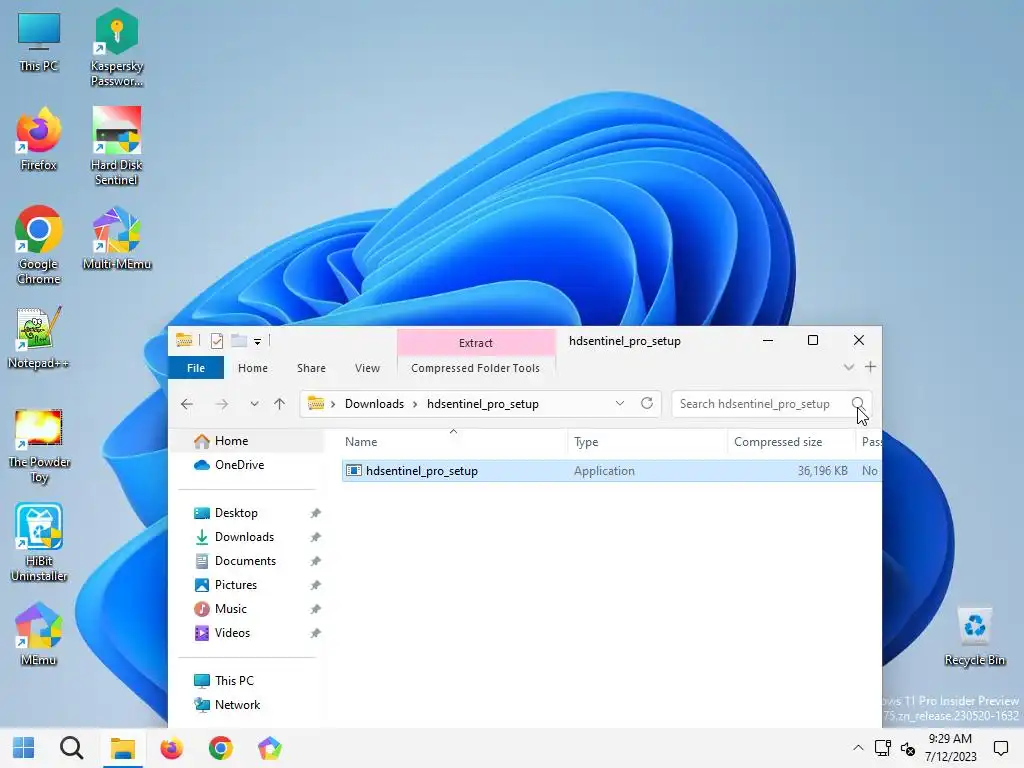The height and width of the screenshot is (768, 1024).
Task: Select the Kaspersky Password Manager desktop shortcut
Action: coord(116,48)
